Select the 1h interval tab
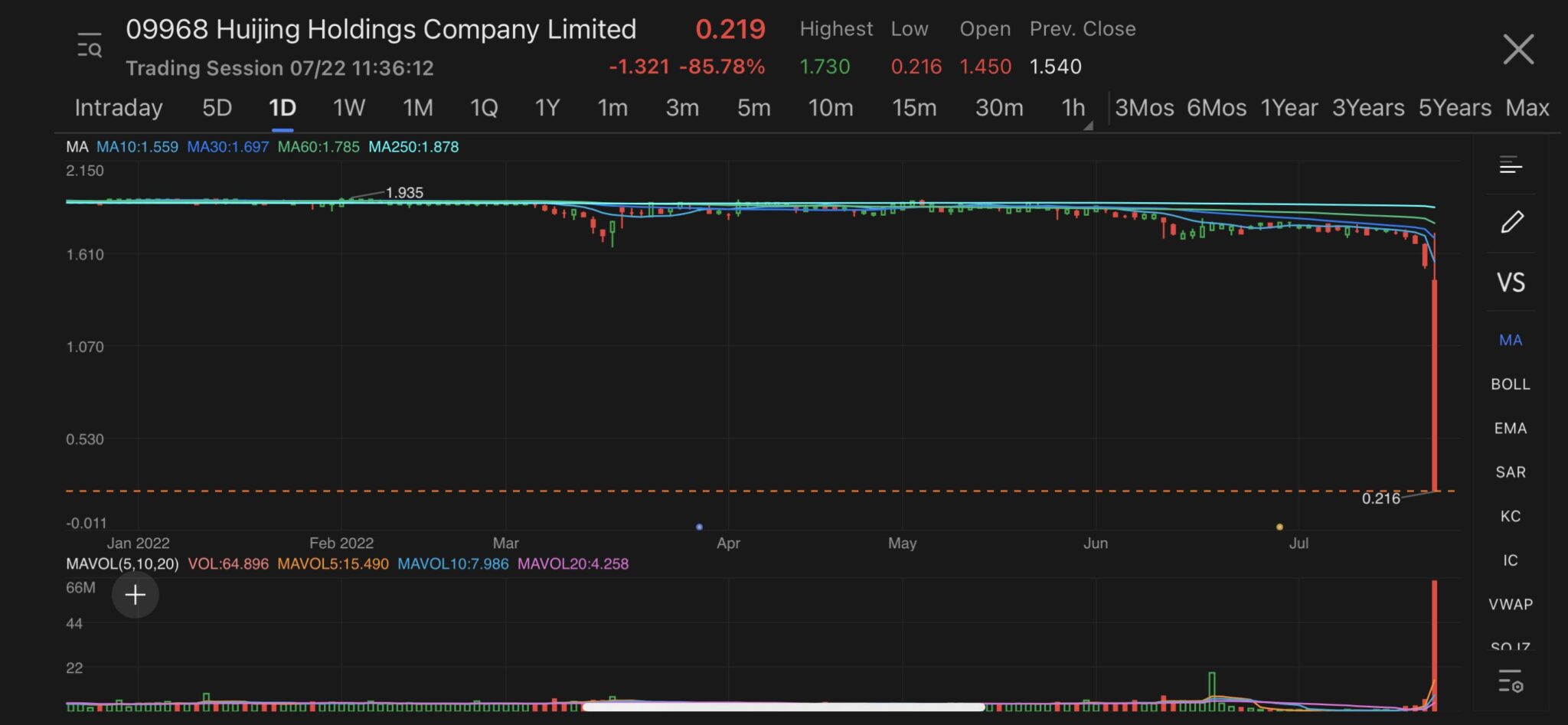Viewport: 1568px width, 725px height. [1073, 108]
